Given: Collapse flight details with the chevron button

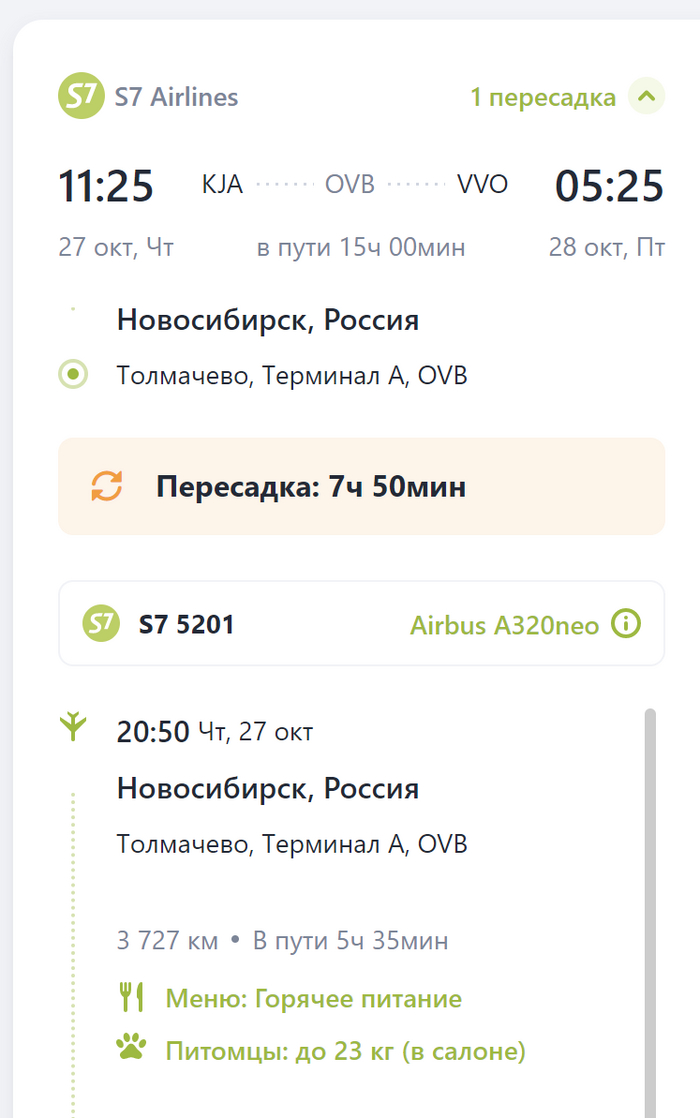Looking at the screenshot, I should coord(646,97).
